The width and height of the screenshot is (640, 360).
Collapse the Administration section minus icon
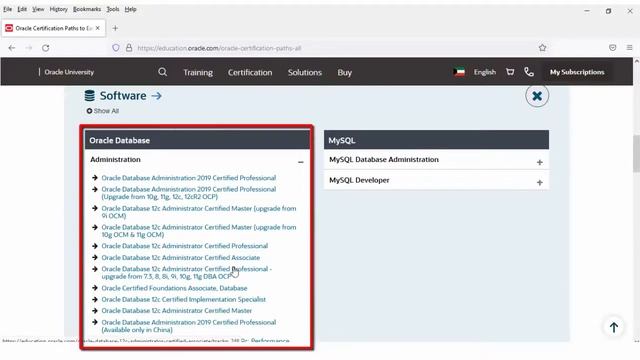[x=300, y=162]
